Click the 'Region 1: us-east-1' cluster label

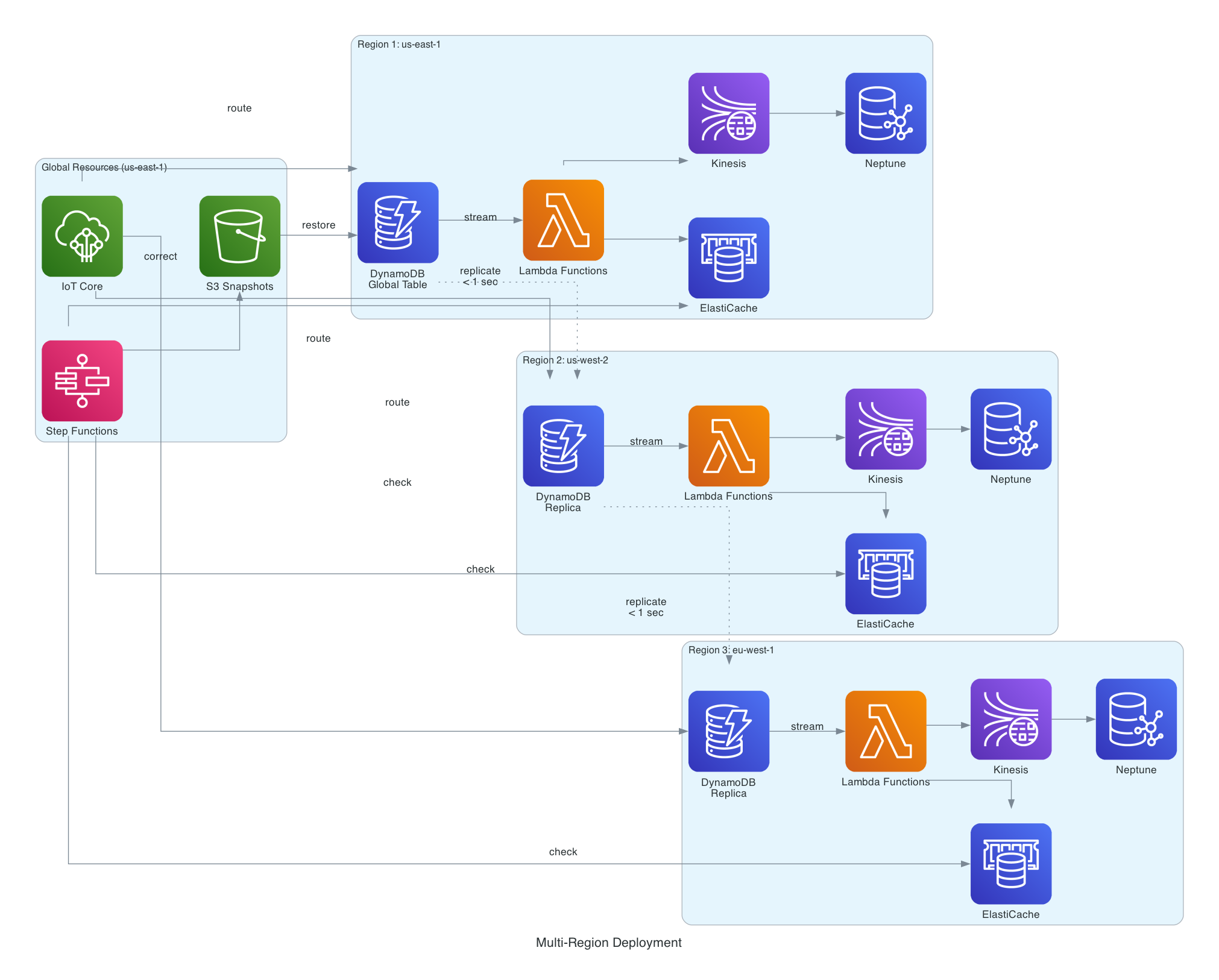[398, 45]
